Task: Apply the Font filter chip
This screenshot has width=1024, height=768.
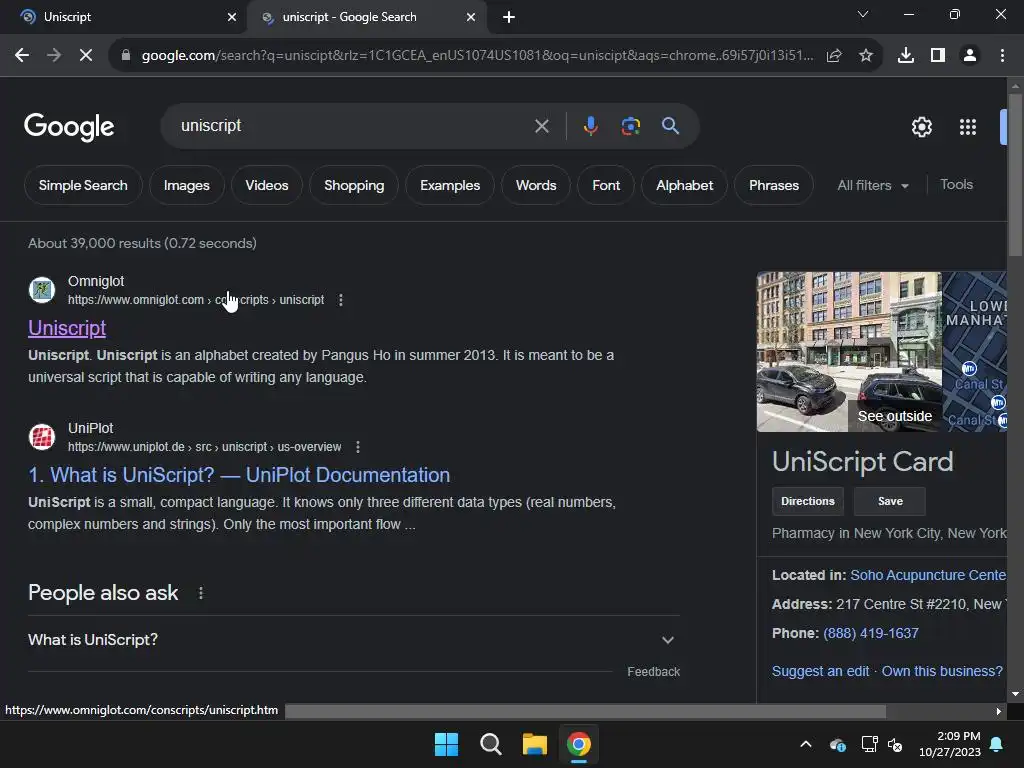Action: click(606, 185)
